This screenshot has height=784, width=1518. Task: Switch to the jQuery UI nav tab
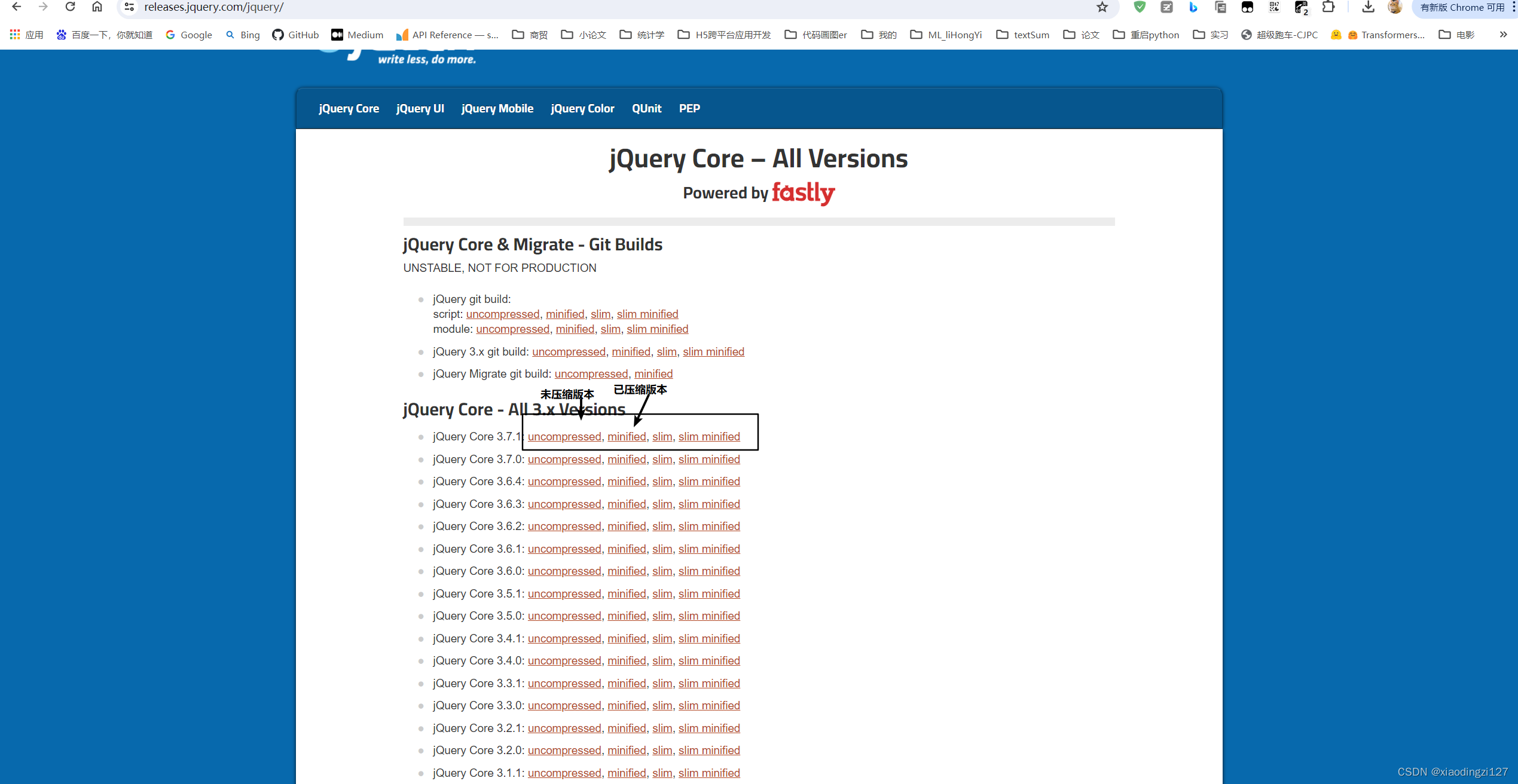420,109
